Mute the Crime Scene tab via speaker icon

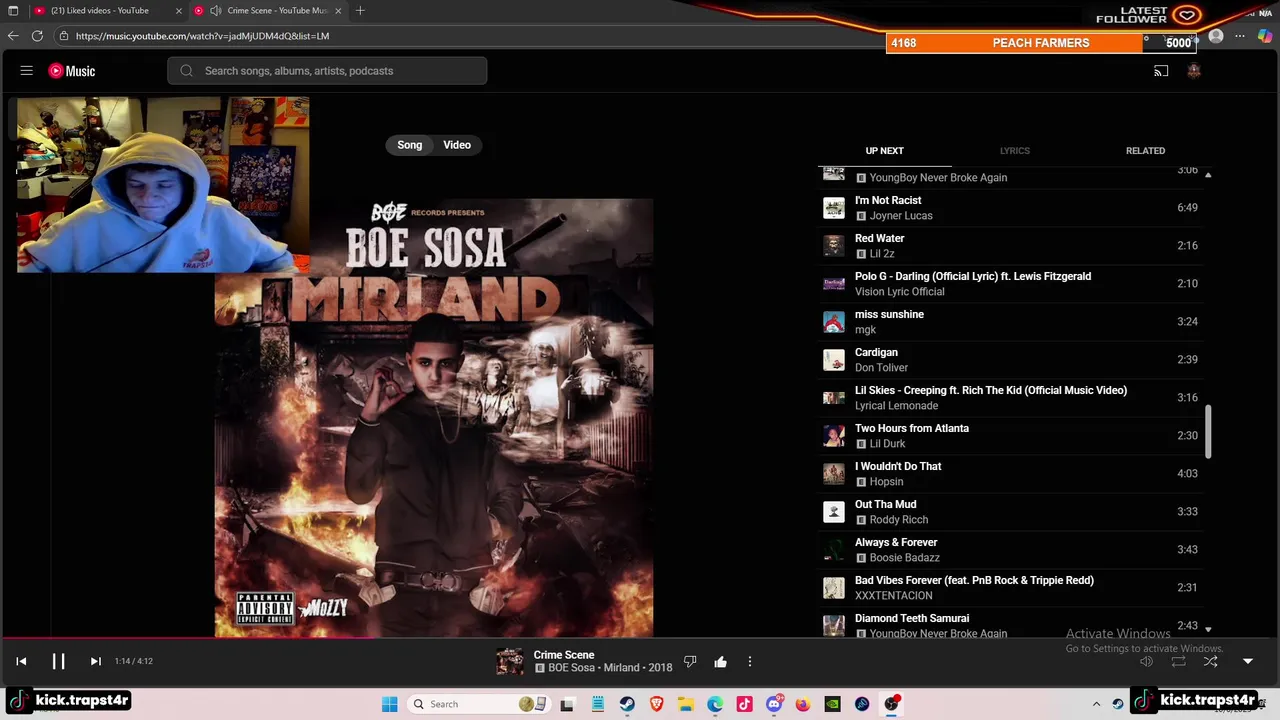215,11
